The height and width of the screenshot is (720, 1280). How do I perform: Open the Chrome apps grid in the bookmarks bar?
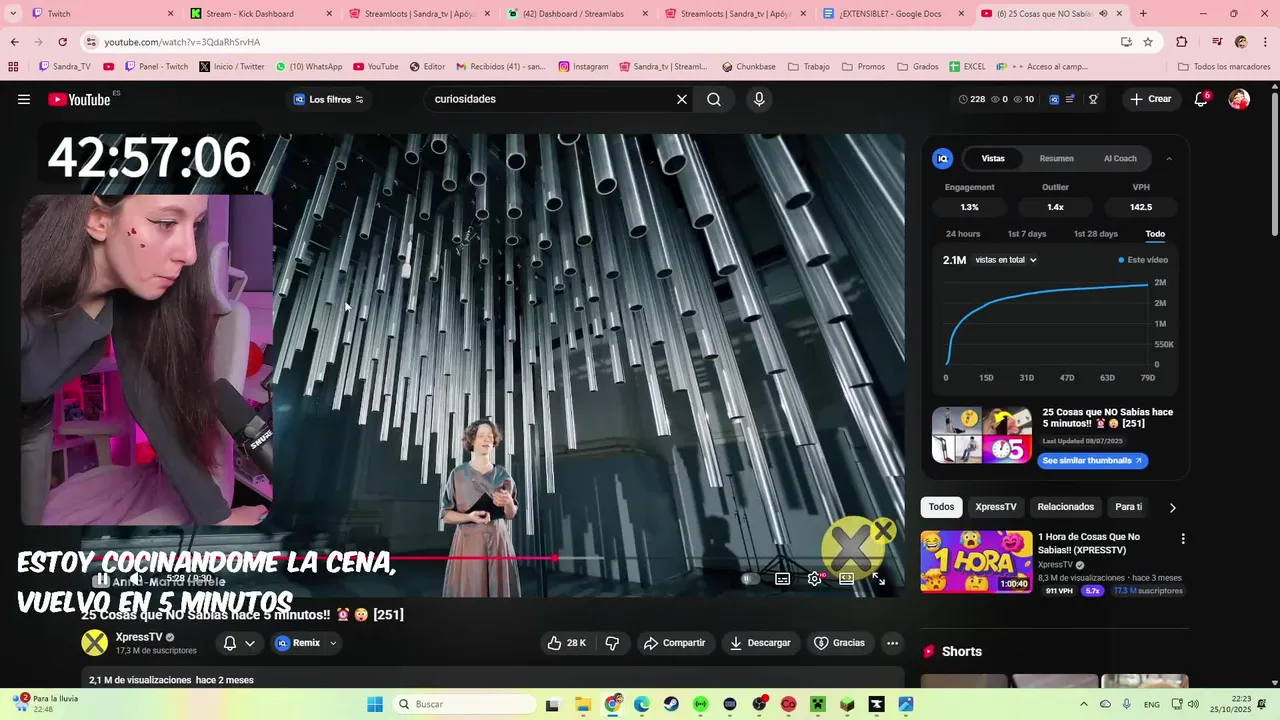[x=13, y=67]
